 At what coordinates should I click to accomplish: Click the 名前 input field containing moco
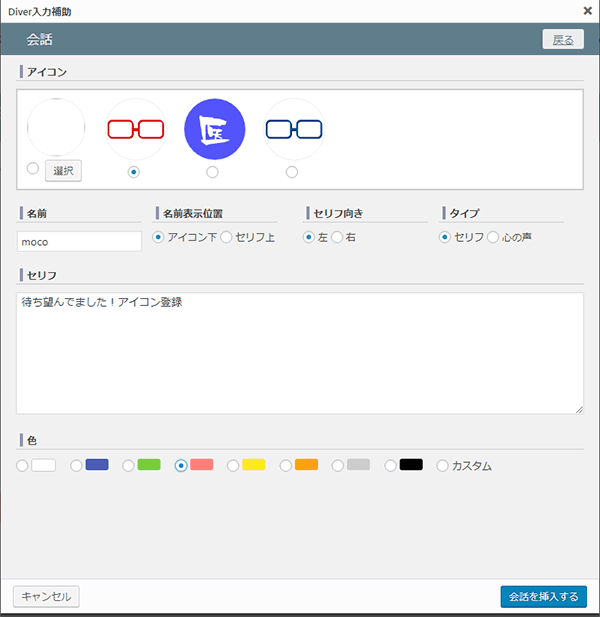[x=79, y=242]
